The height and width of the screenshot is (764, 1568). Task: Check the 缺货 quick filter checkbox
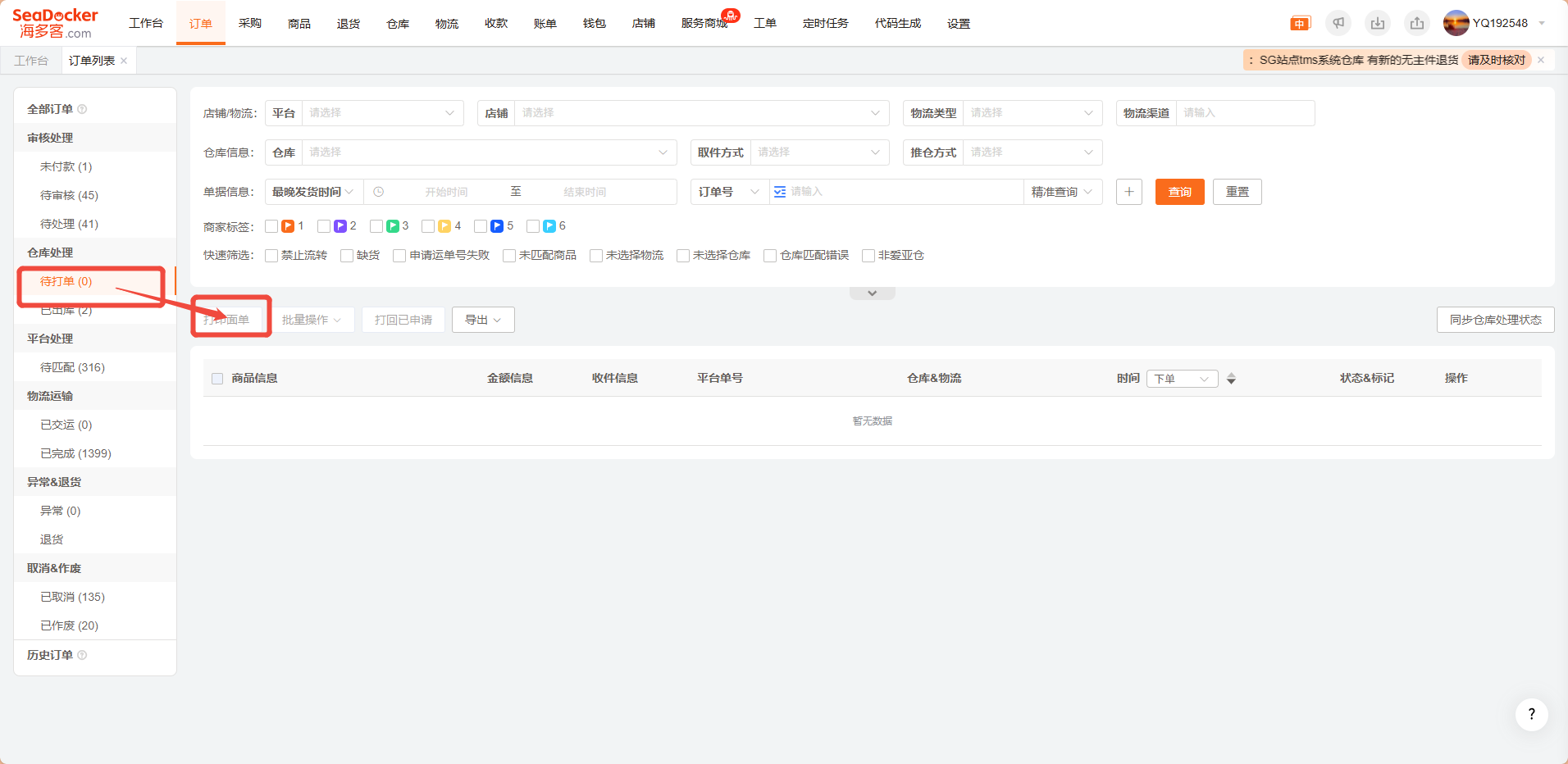tap(347, 256)
